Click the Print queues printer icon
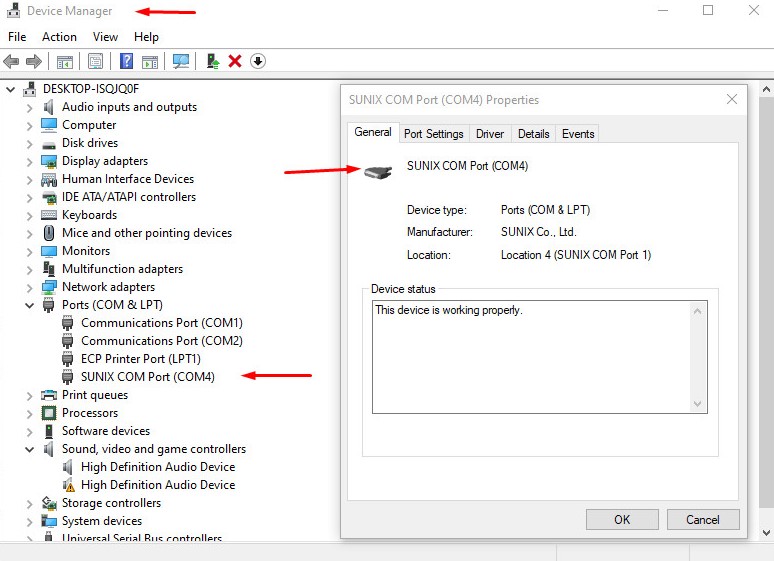This screenshot has height=561, width=774. pos(49,395)
